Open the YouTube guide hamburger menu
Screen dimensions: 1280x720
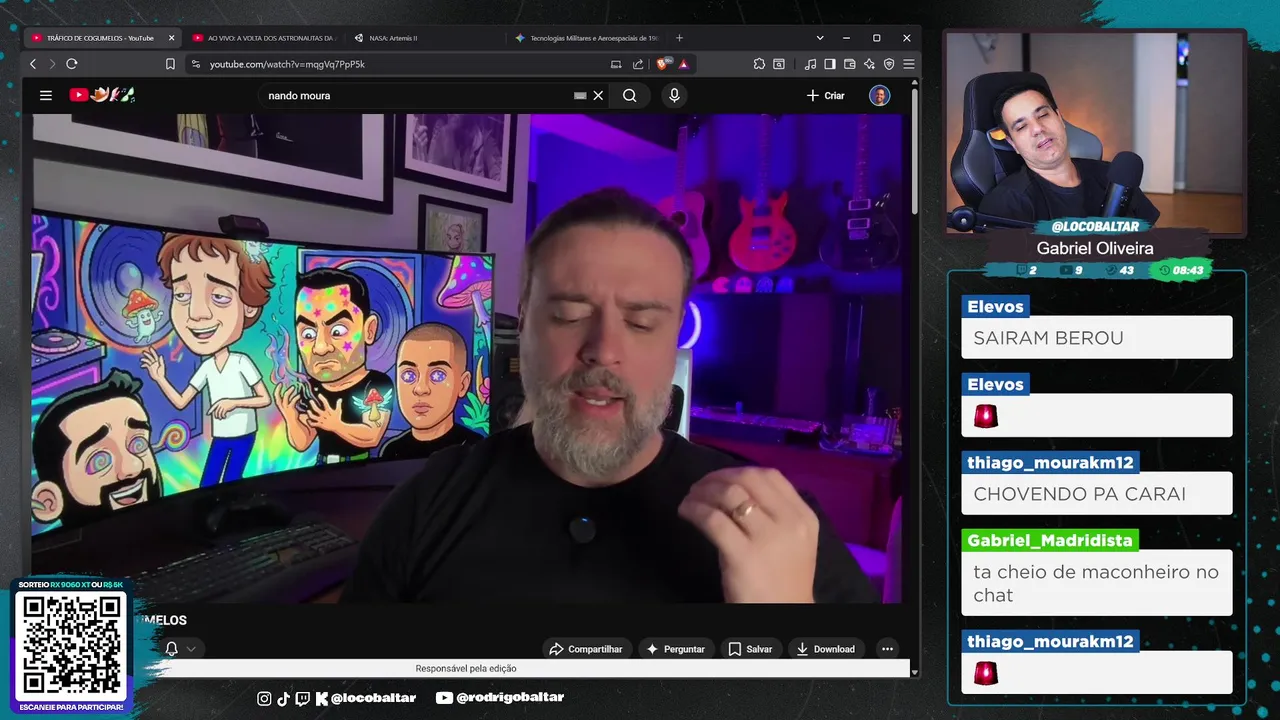point(46,95)
